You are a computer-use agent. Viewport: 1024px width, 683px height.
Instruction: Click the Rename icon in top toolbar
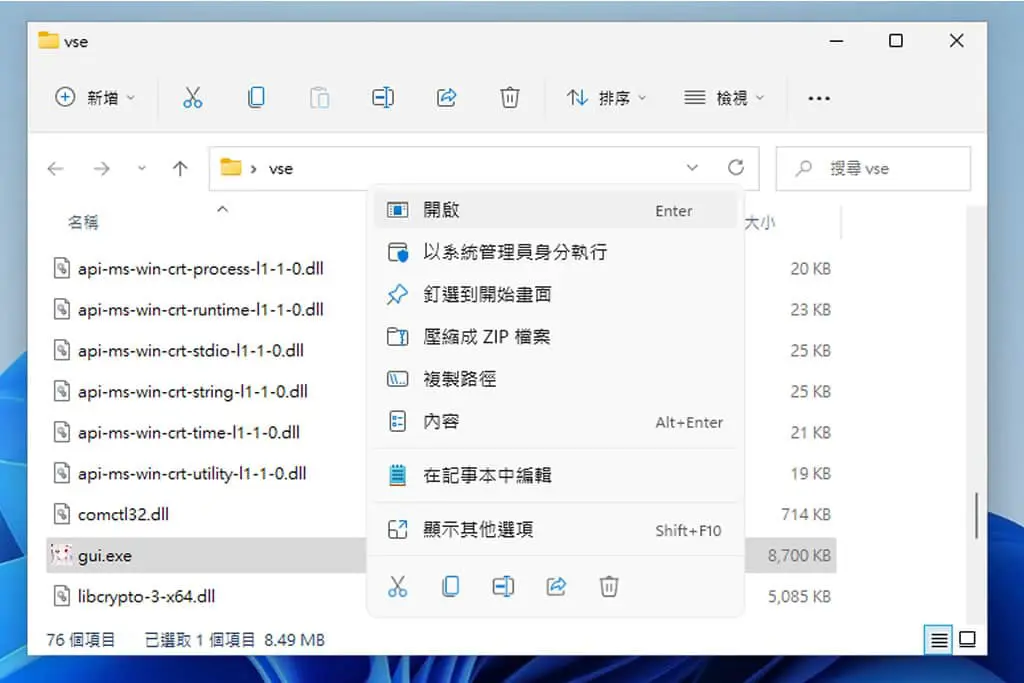click(x=383, y=98)
